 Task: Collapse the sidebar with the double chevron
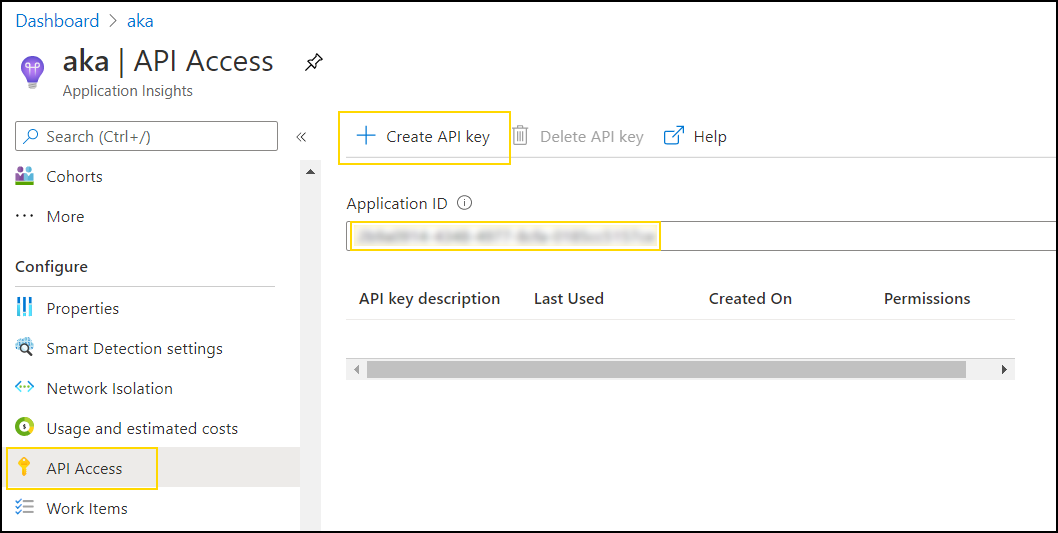pyautogui.click(x=302, y=137)
